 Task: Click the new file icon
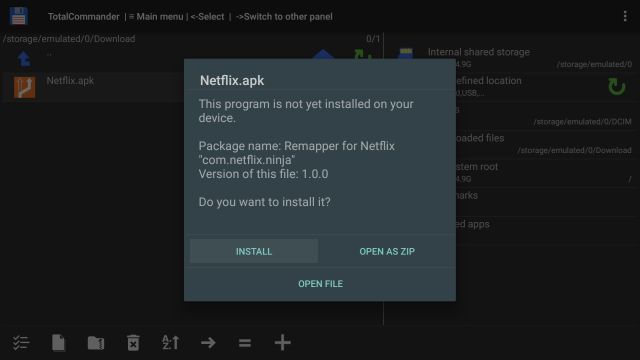click(58, 342)
